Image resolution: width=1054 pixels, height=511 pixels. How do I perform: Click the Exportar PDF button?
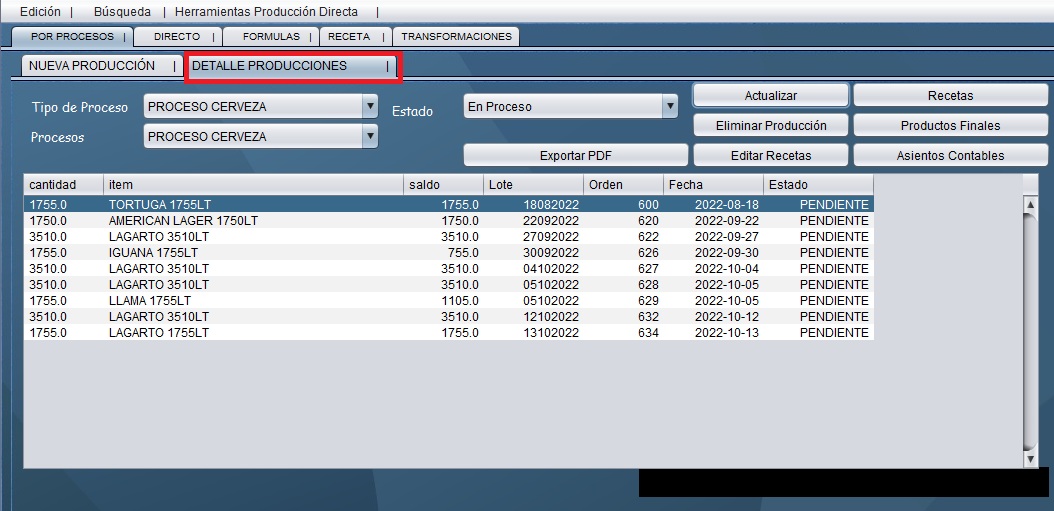pyautogui.click(x=575, y=156)
